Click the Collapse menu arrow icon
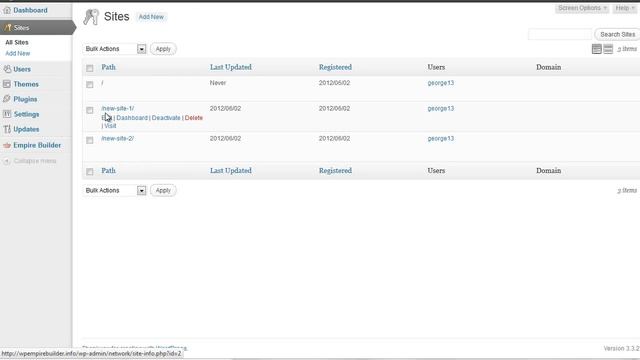Screen dimensions: 640x360 [7, 161]
